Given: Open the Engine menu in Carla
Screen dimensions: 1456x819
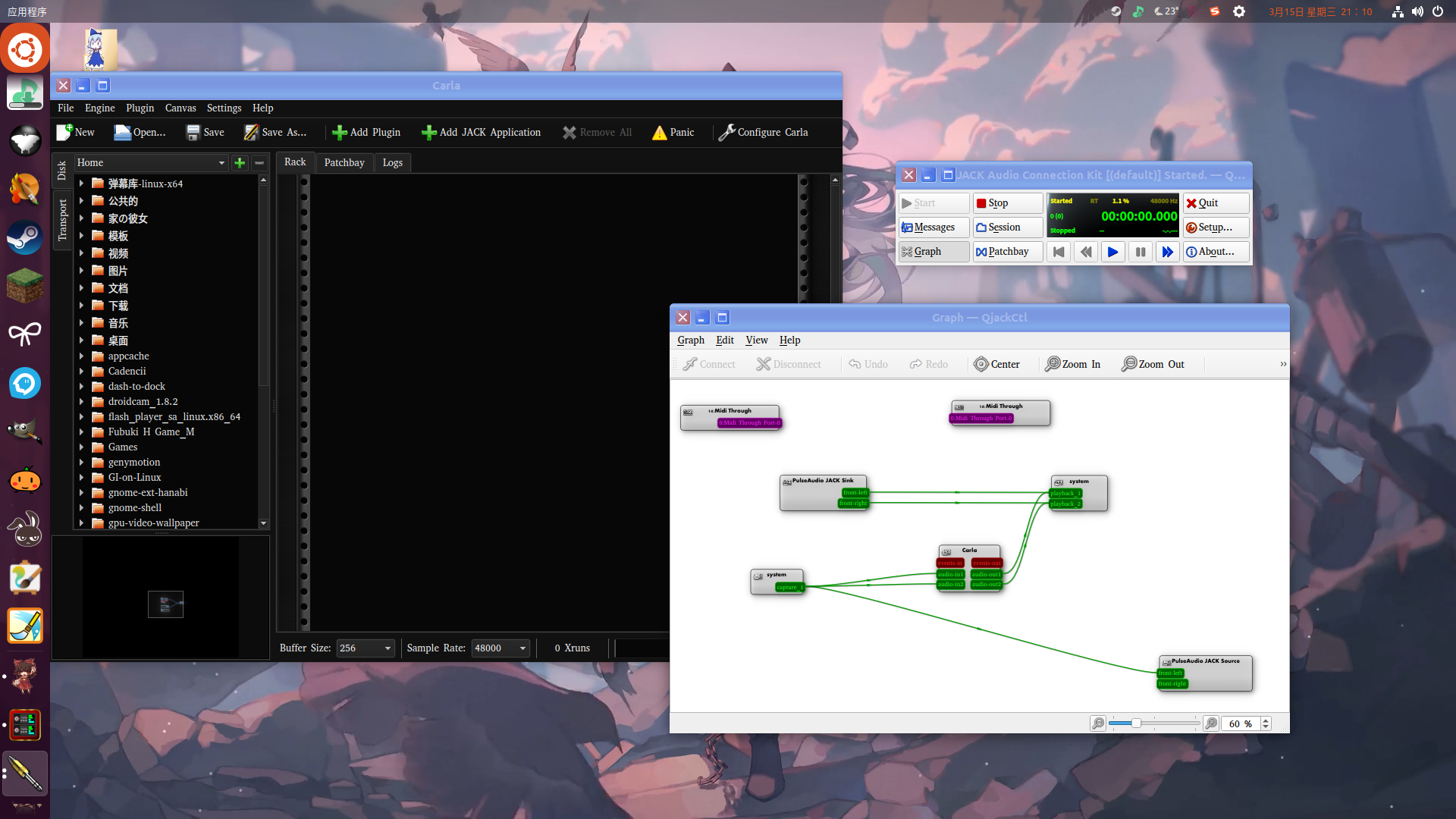Looking at the screenshot, I should pos(99,108).
